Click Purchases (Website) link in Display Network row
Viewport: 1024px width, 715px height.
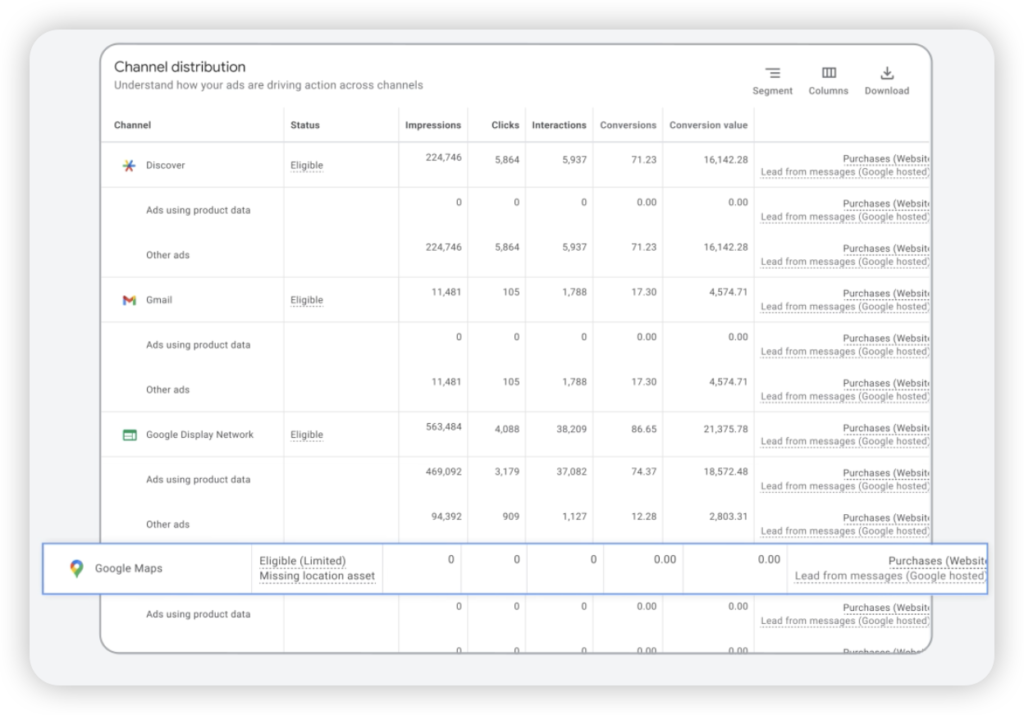(x=886, y=428)
